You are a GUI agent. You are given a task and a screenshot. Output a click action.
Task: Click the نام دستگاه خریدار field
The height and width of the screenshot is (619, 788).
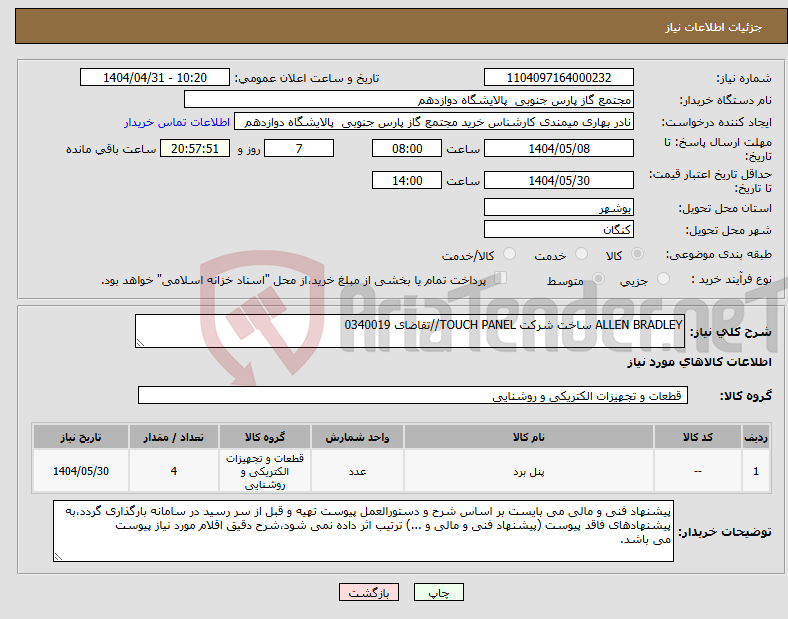point(409,99)
